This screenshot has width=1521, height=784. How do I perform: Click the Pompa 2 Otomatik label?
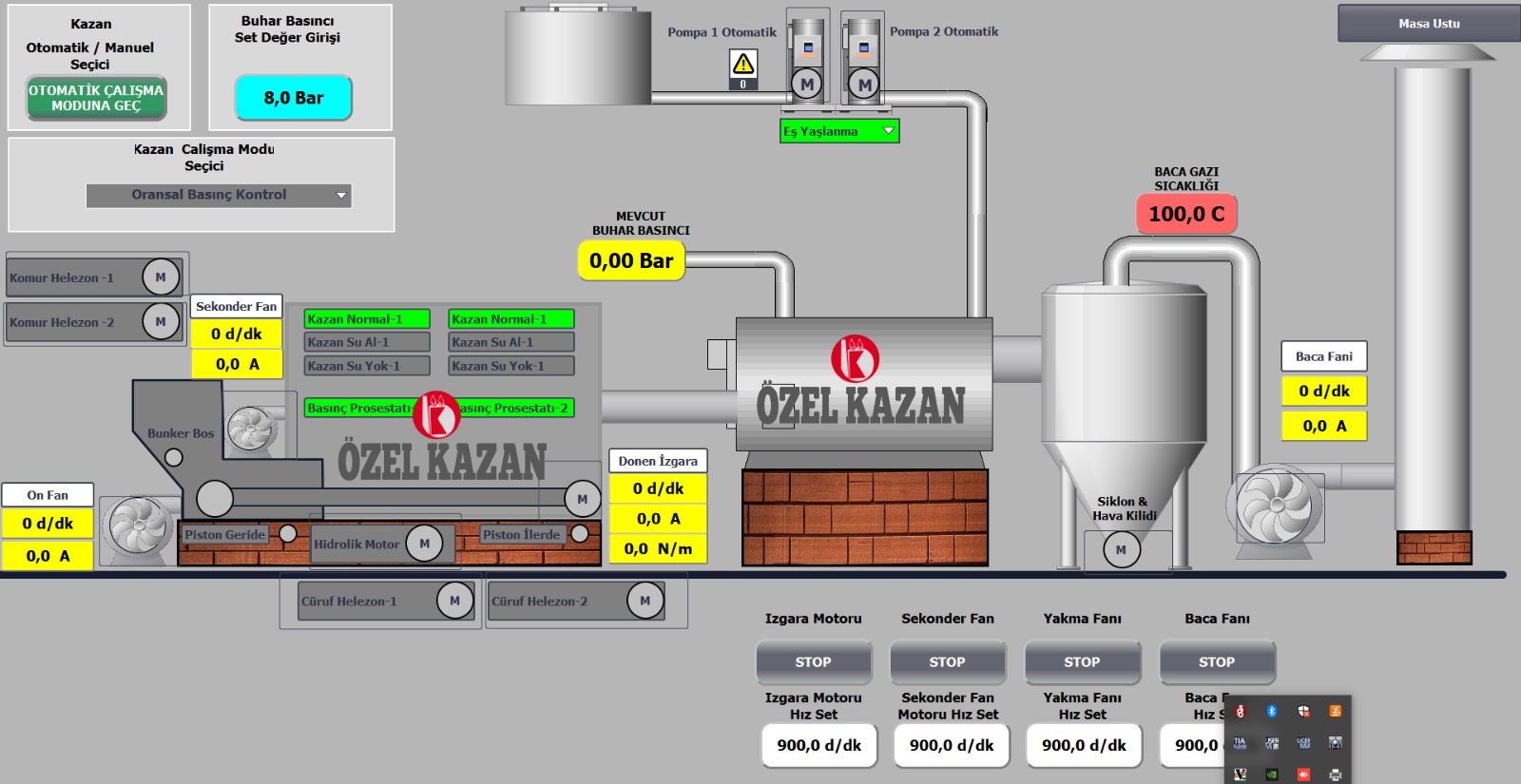point(944,31)
